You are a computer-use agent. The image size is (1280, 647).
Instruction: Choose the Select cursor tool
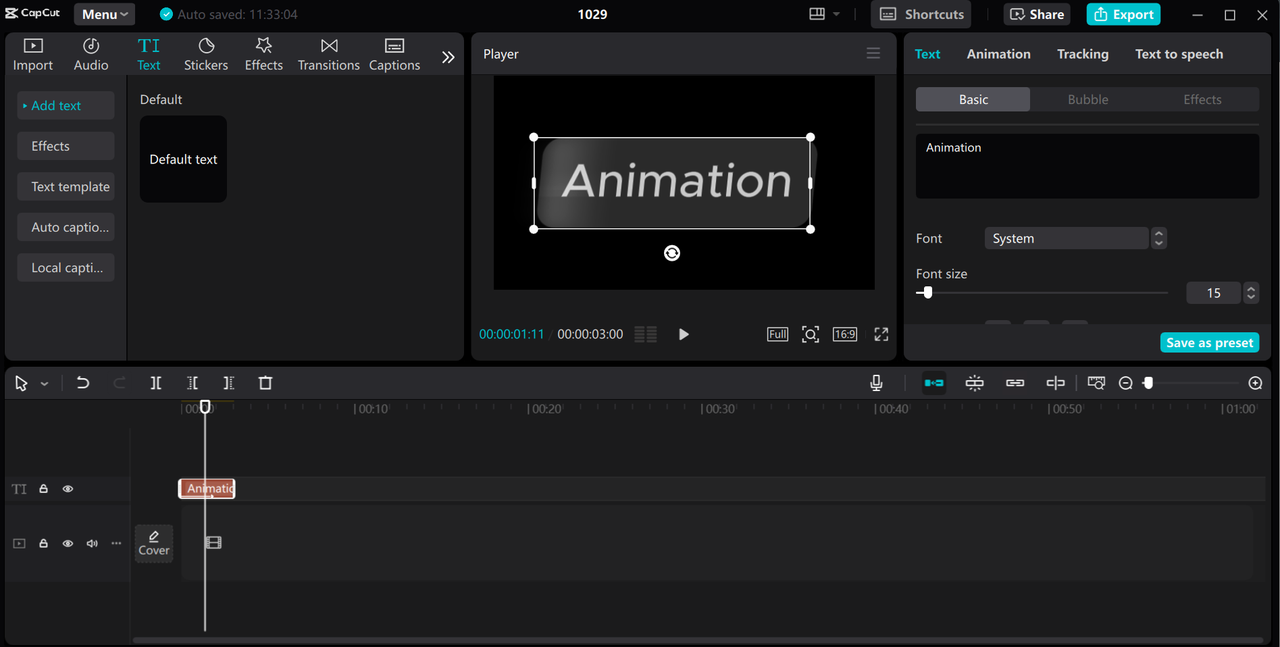coord(21,383)
